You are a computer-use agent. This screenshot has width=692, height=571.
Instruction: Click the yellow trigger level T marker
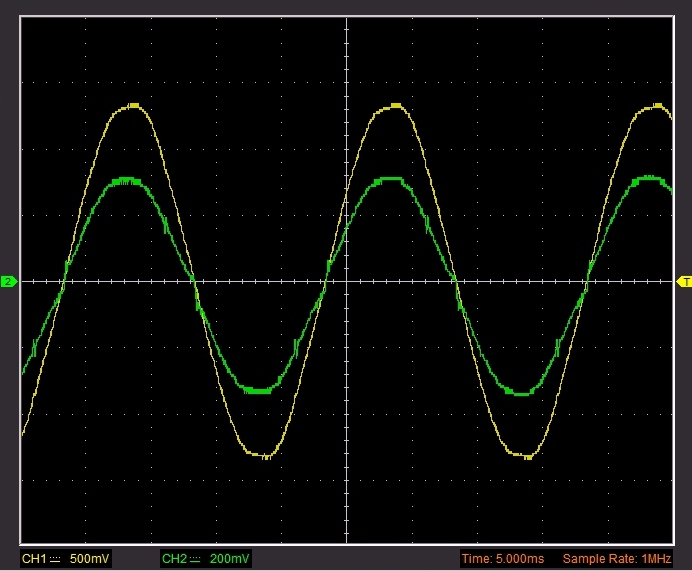point(684,282)
